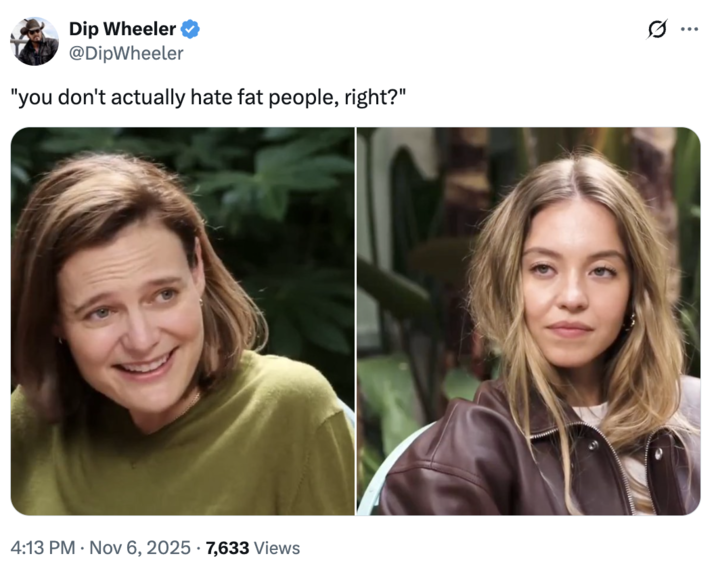Open the three-dot more options menu
Screen dimensions: 716x573
(x=689, y=29)
